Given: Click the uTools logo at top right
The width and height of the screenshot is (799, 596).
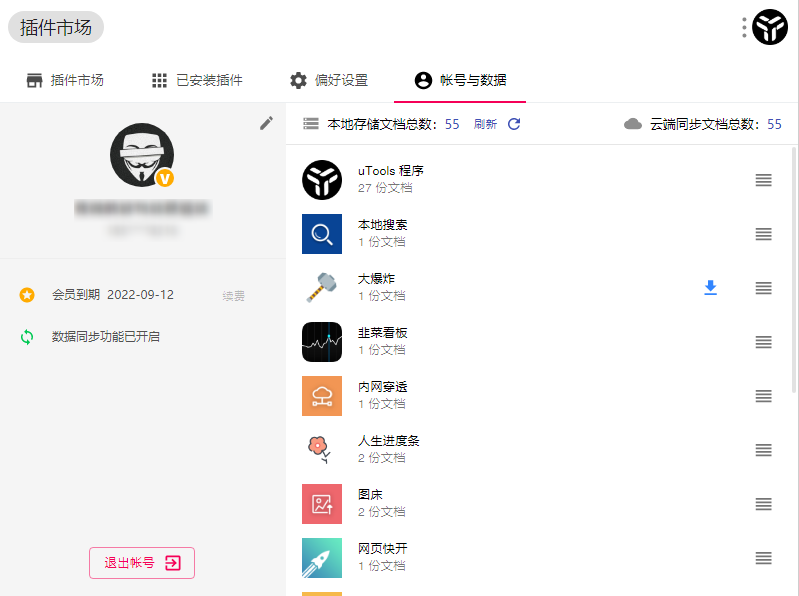Looking at the screenshot, I should coord(770,27).
